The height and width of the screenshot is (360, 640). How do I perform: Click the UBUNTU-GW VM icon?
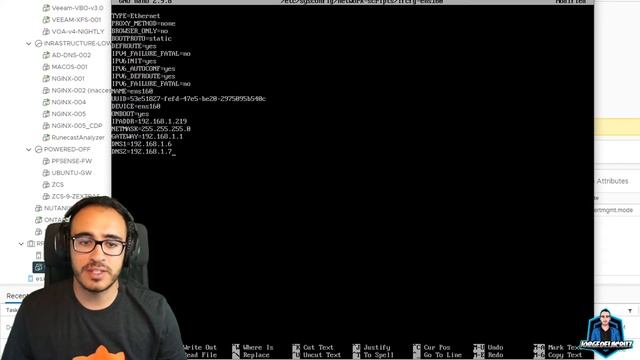point(46,173)
